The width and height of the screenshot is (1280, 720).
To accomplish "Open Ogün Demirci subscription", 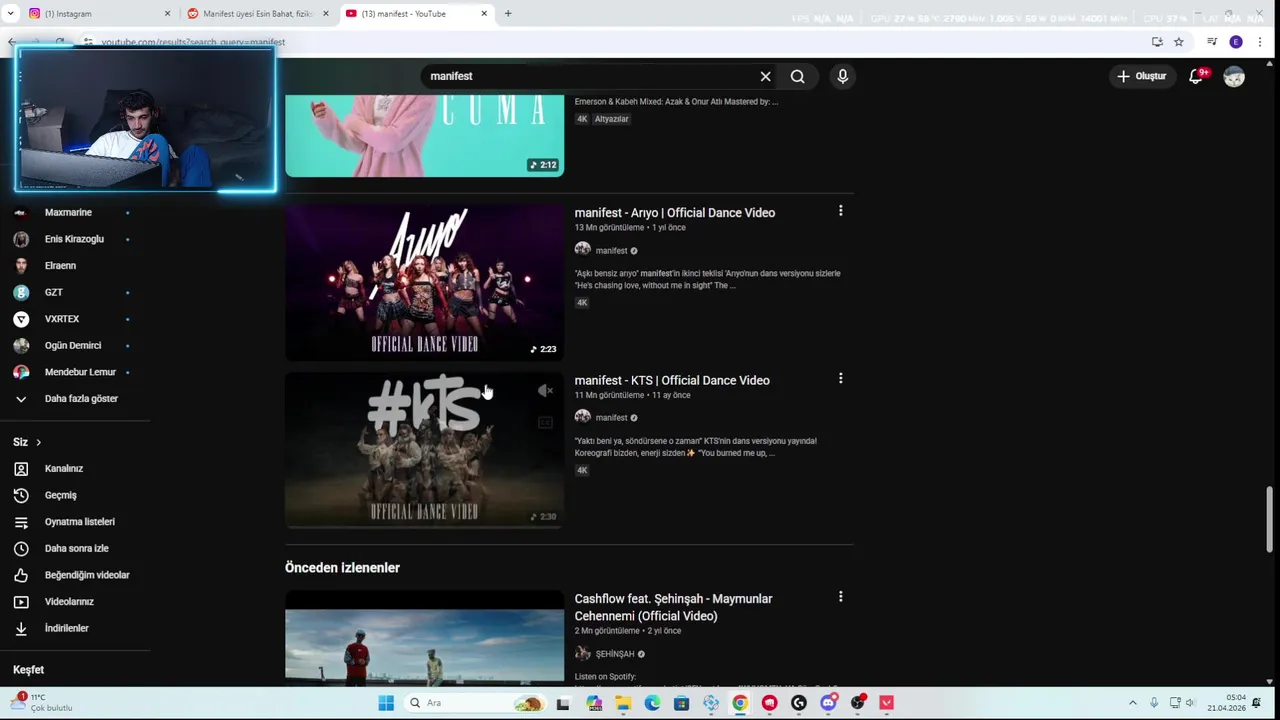I will [75, 345].
